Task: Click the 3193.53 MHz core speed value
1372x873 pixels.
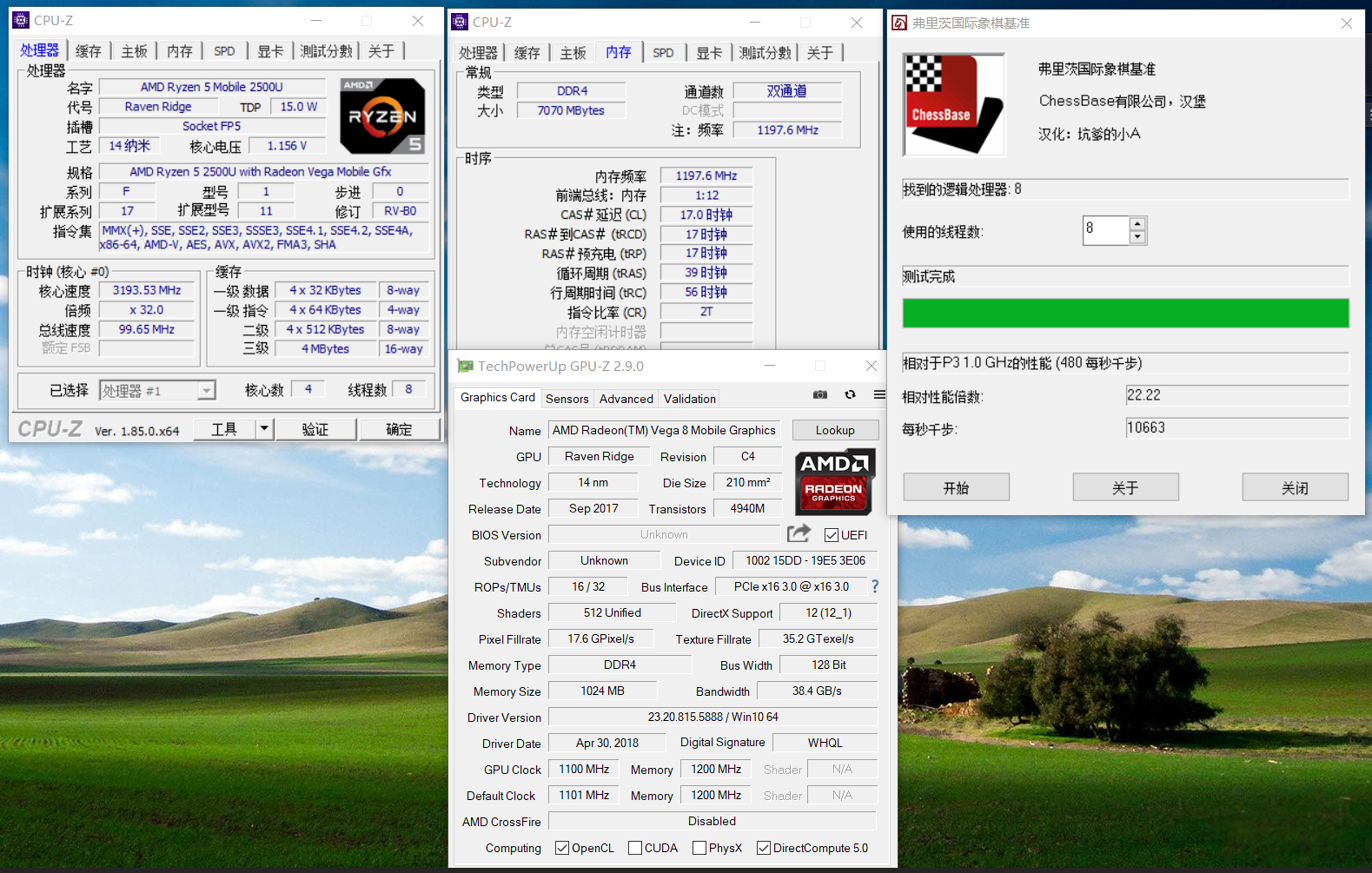Action: click(x=147, y=290)
